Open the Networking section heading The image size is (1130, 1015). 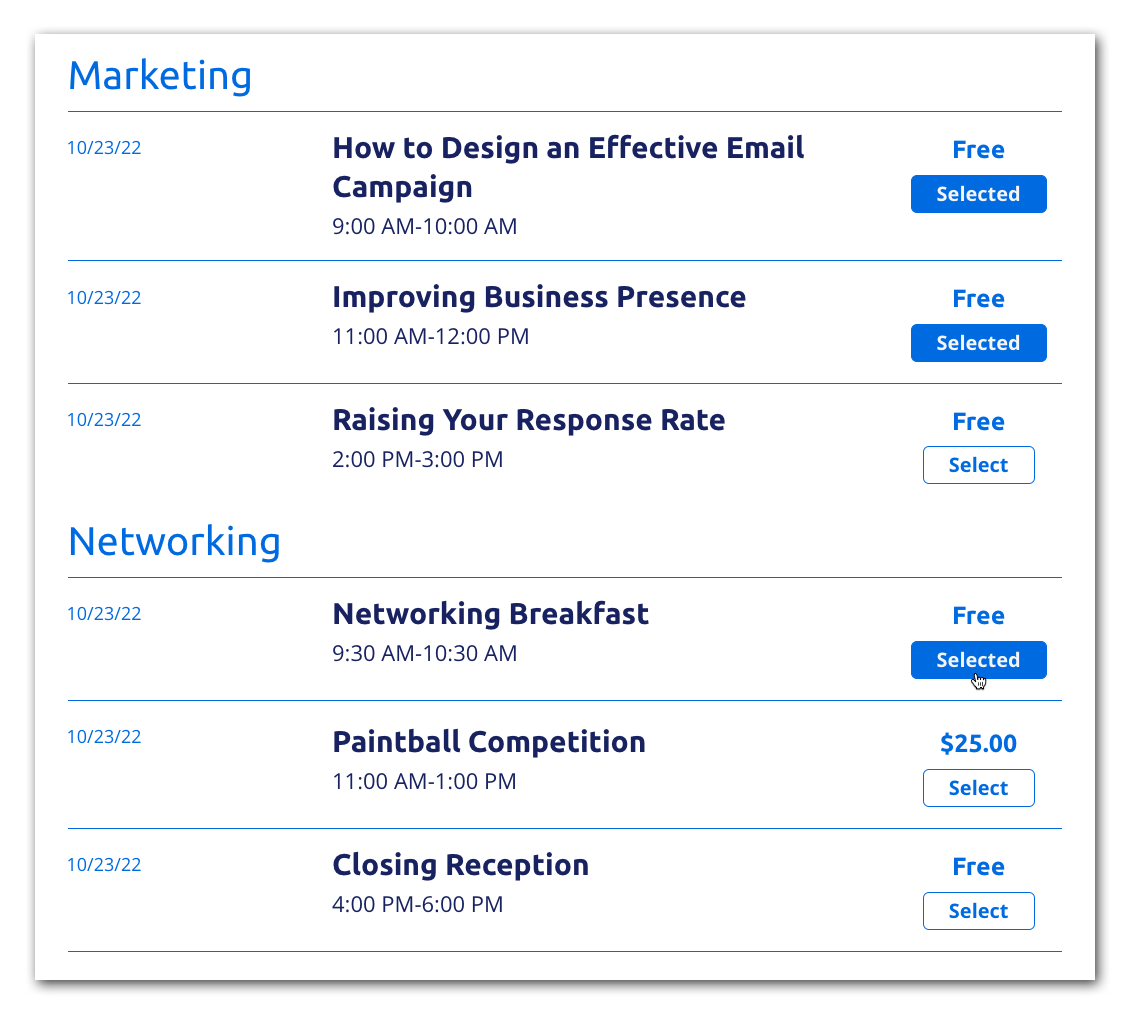(x=174, y=541)
